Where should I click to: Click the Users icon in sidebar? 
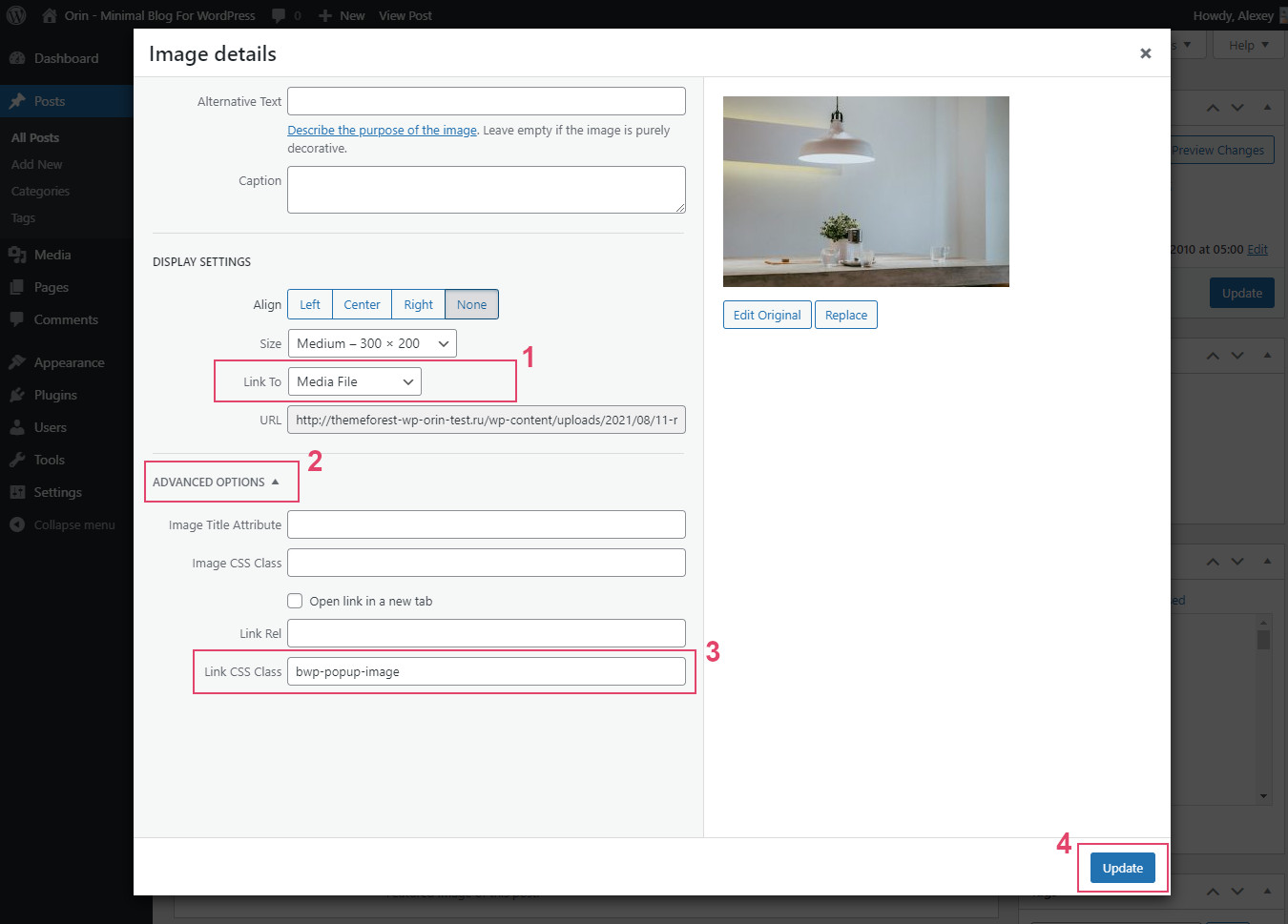pyautogui.click(x=17, y=427)
